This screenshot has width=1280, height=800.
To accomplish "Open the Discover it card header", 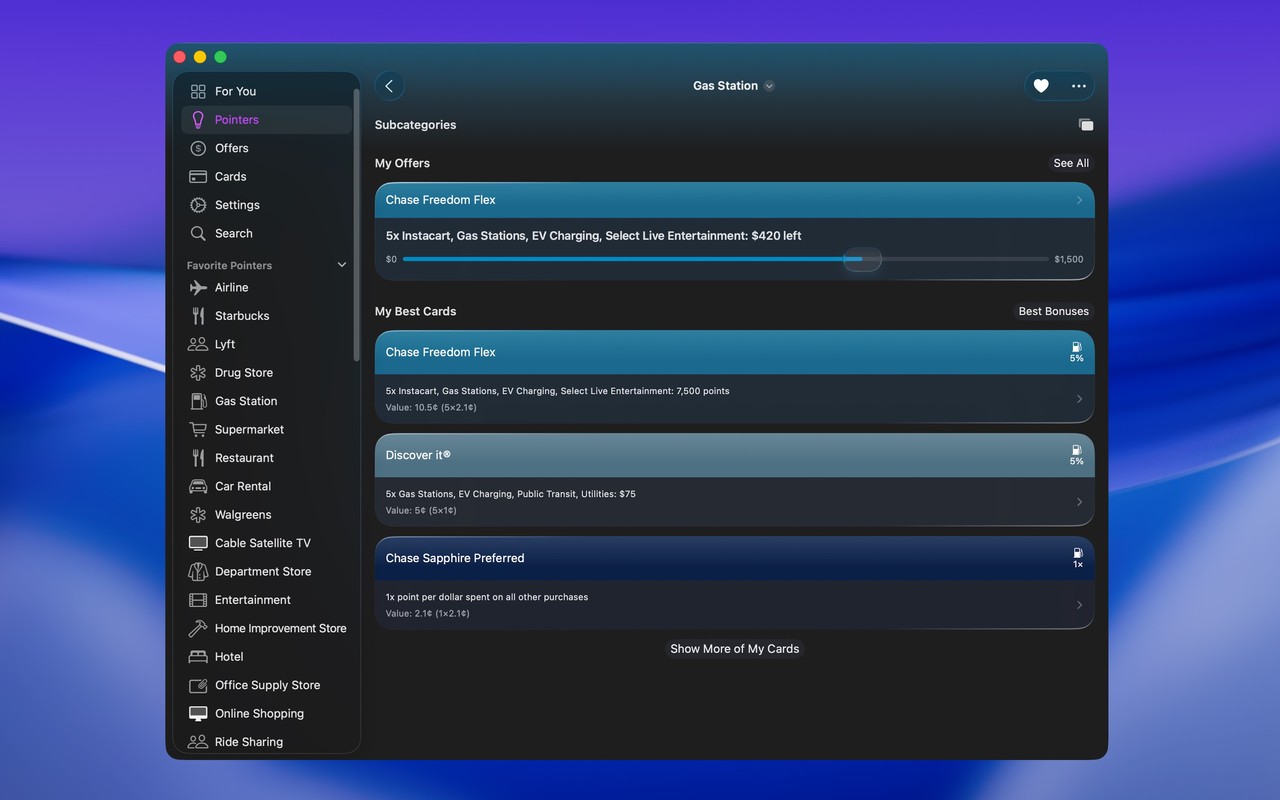I will 735,455.
